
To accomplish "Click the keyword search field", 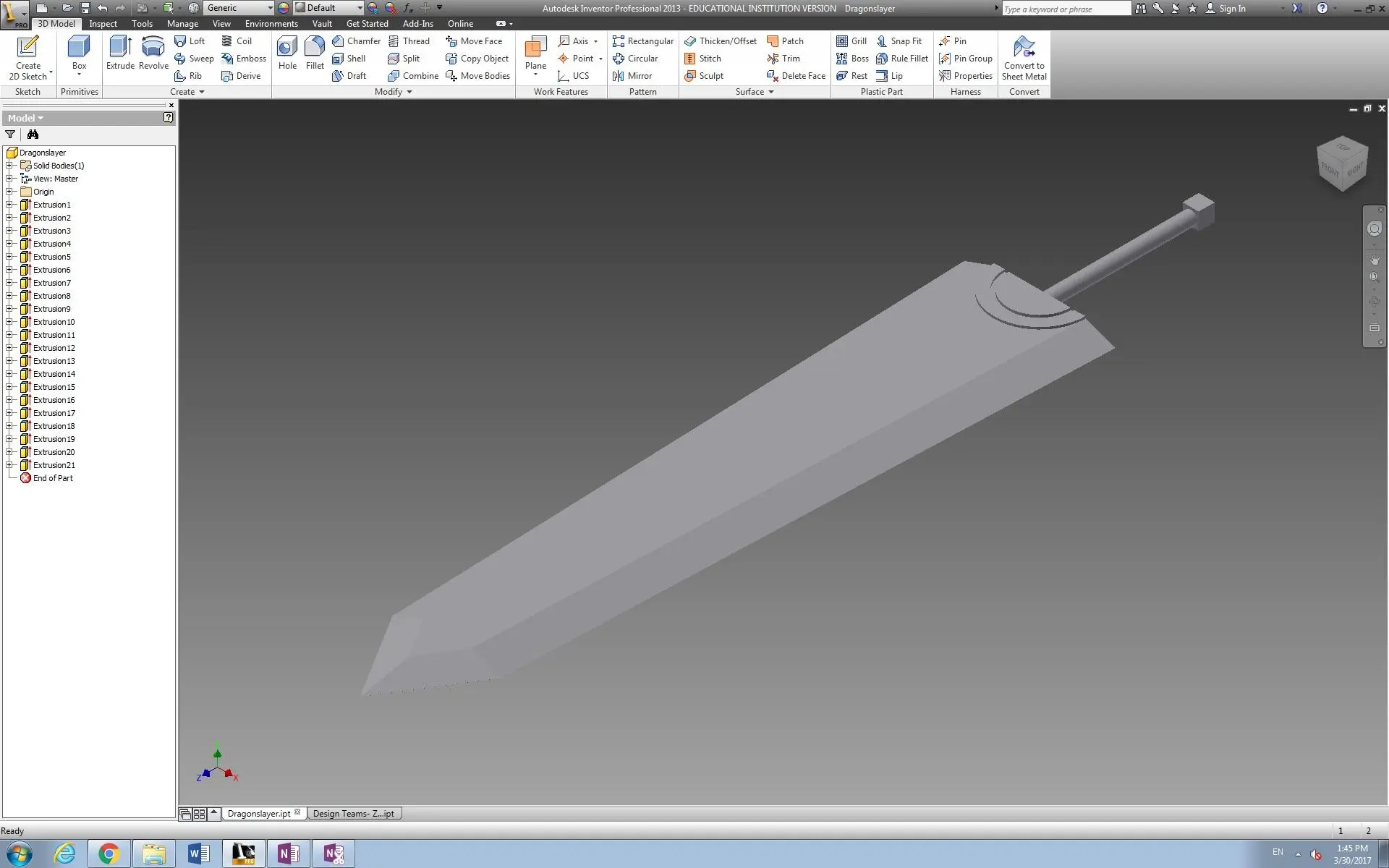I will [1066, 9].
